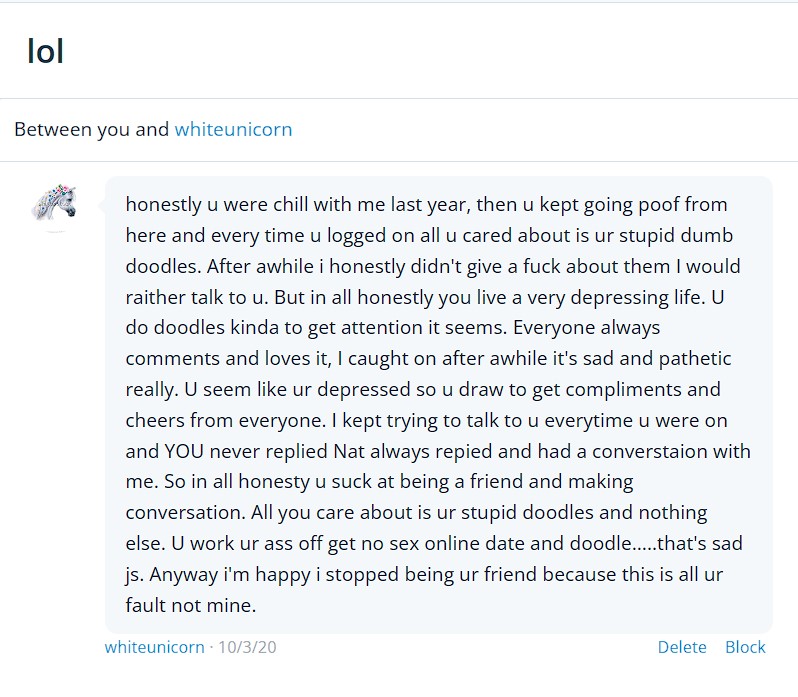
Task: Select the 'lol' conversation title
Action: point(45,51)
